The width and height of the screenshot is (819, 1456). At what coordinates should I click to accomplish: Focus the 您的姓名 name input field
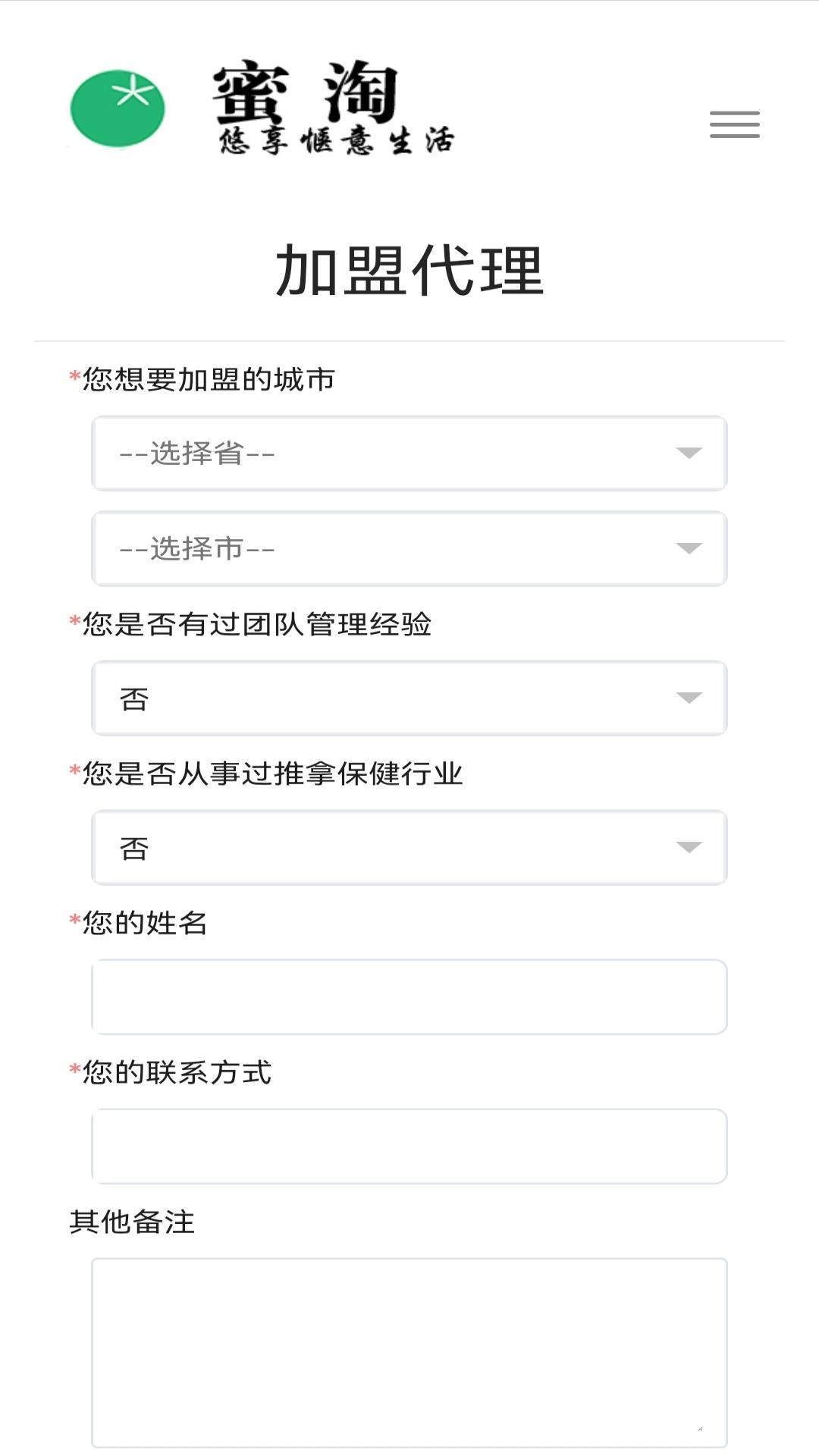pos(409,997)
